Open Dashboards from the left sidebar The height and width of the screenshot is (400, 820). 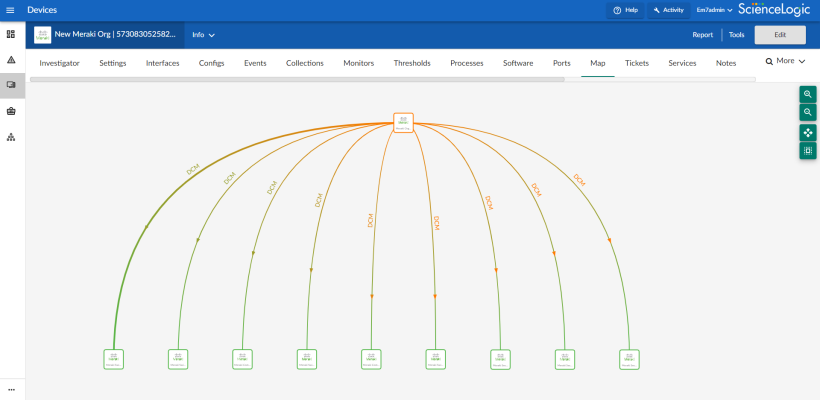(x=11, y=34)
